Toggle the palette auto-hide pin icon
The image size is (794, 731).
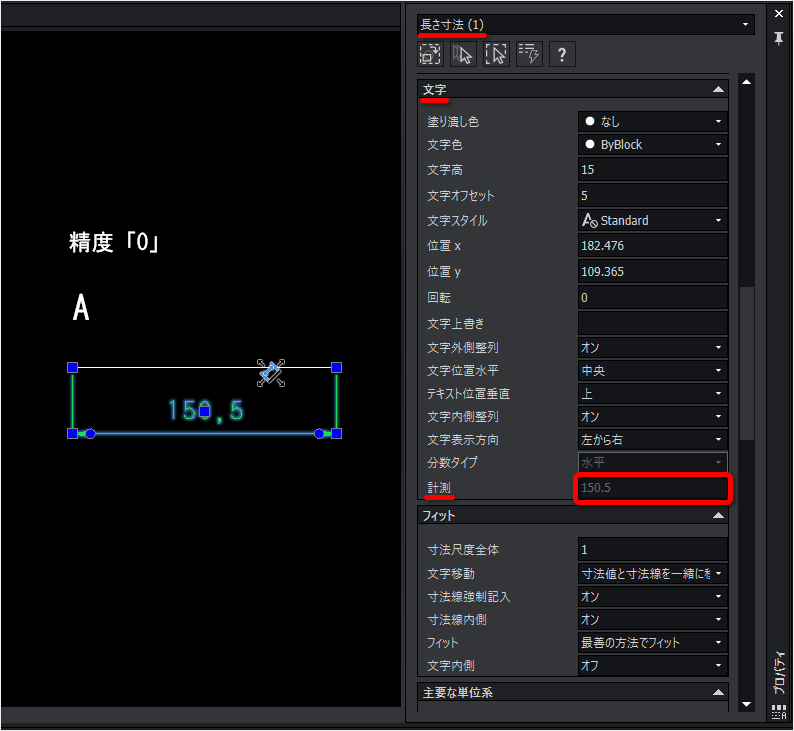pyautogui.click(x=779, y=38)
